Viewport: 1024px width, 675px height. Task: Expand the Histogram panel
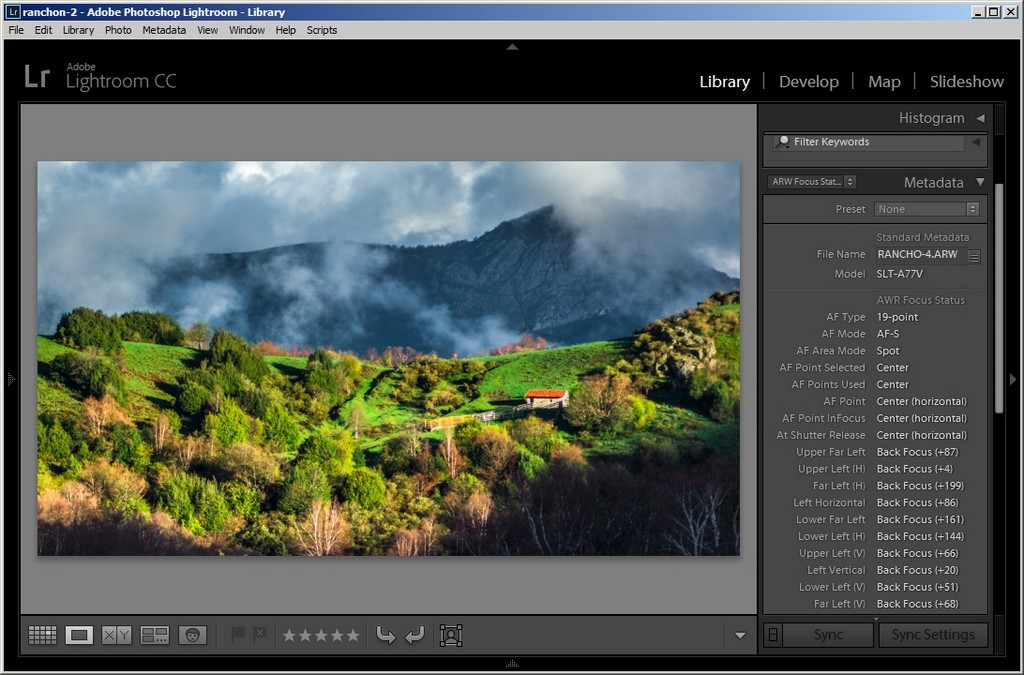click(980, 118)
